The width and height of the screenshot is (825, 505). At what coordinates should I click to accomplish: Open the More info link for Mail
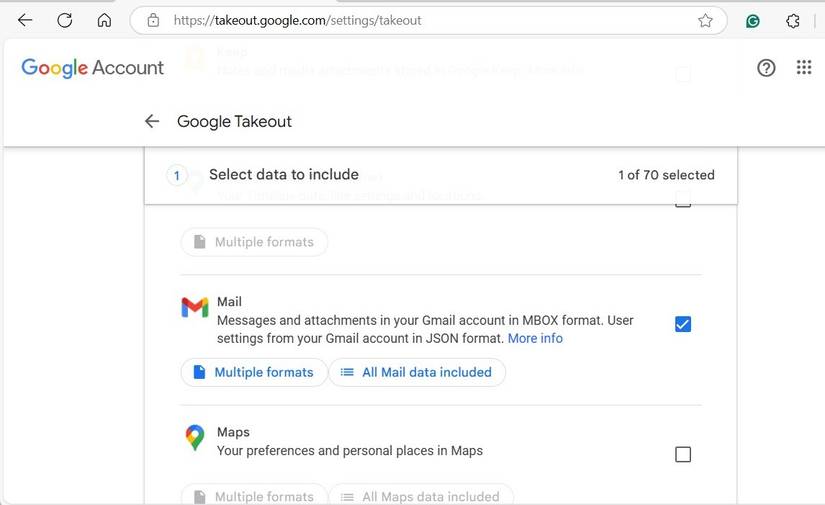pyautogui.click(x=535, y=339)
